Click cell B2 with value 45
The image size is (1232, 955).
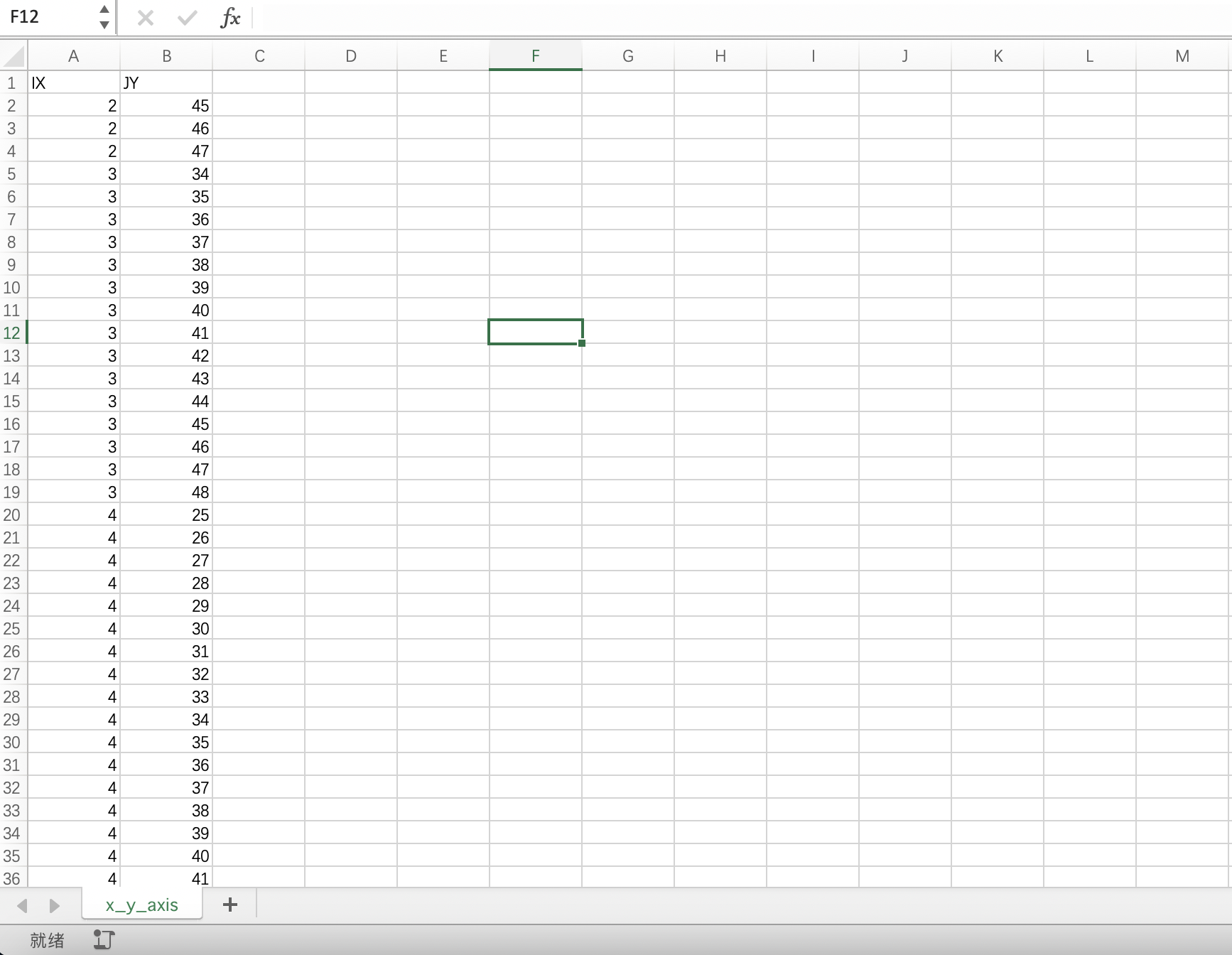pyautogui.click(x=166, y=105)
